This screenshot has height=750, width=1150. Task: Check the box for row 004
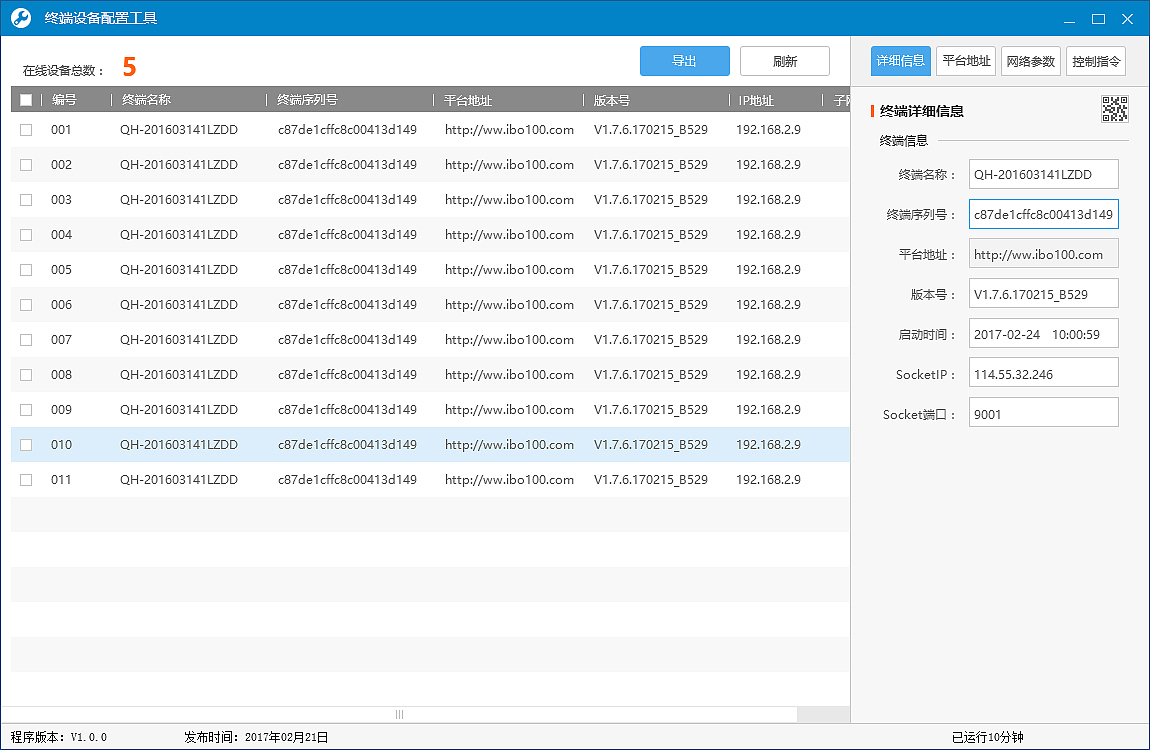[26, 235]
